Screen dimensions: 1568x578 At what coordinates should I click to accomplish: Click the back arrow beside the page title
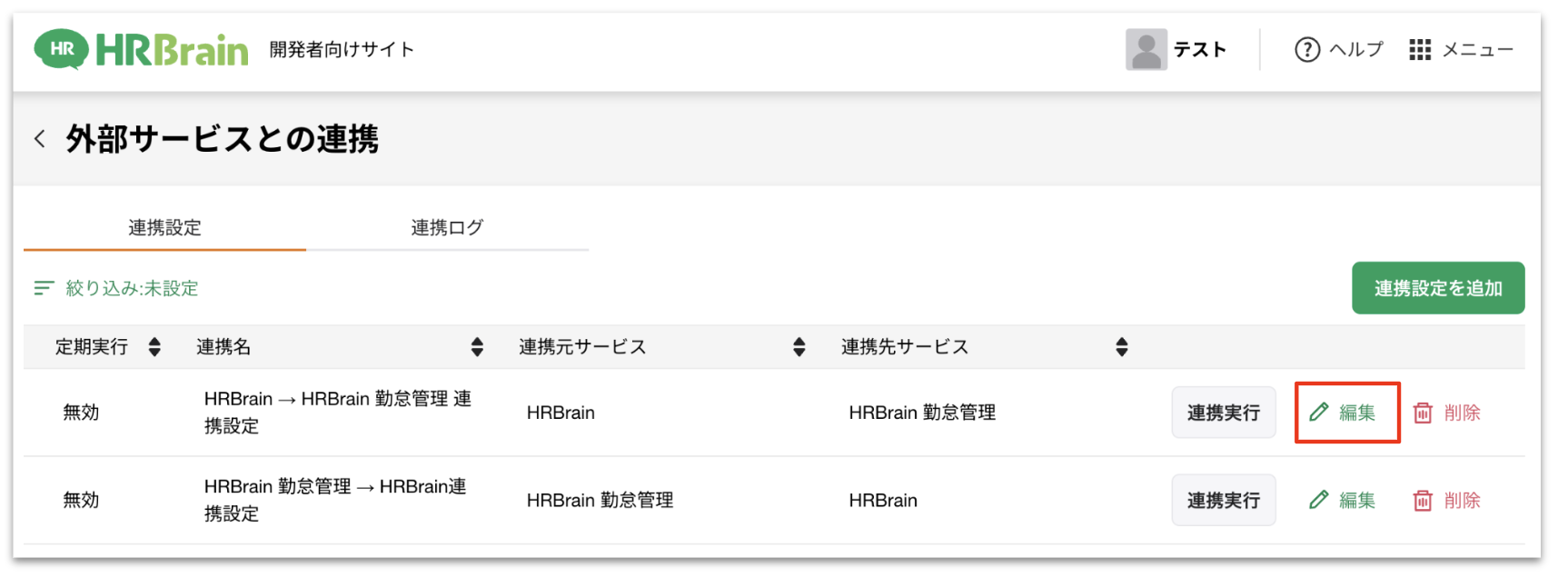[40, 139]
